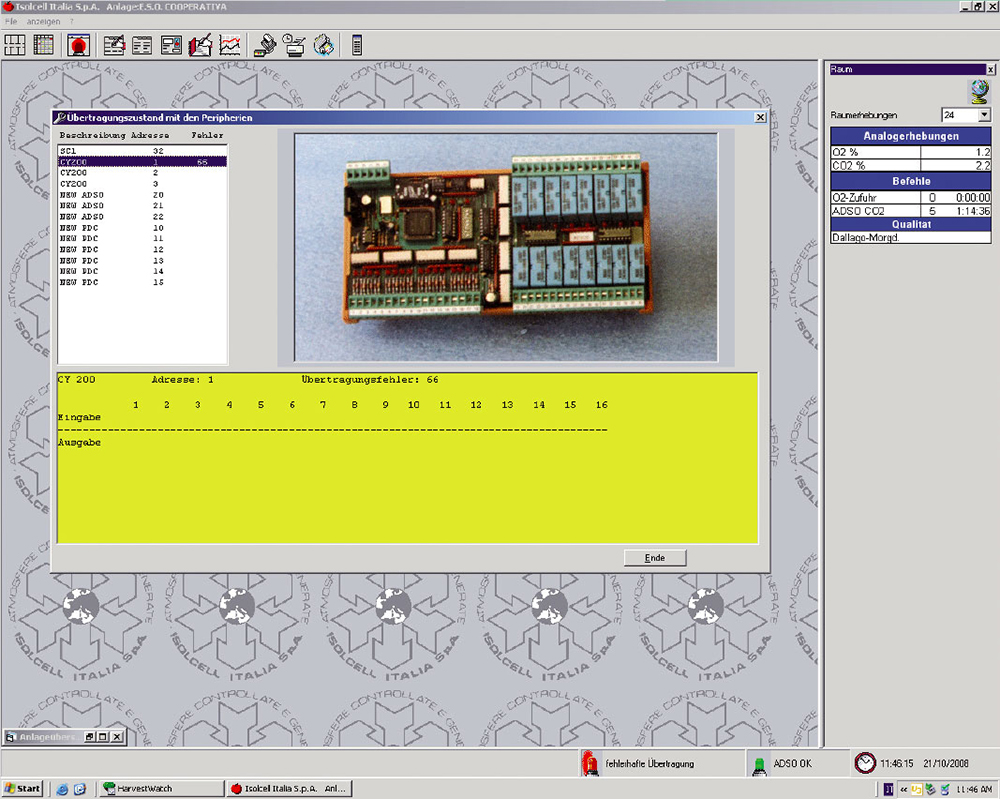The image size is (1000, 799).
Task: Expand the Raumerhebungen room dropdown
Action: click(x=983, y=115)
